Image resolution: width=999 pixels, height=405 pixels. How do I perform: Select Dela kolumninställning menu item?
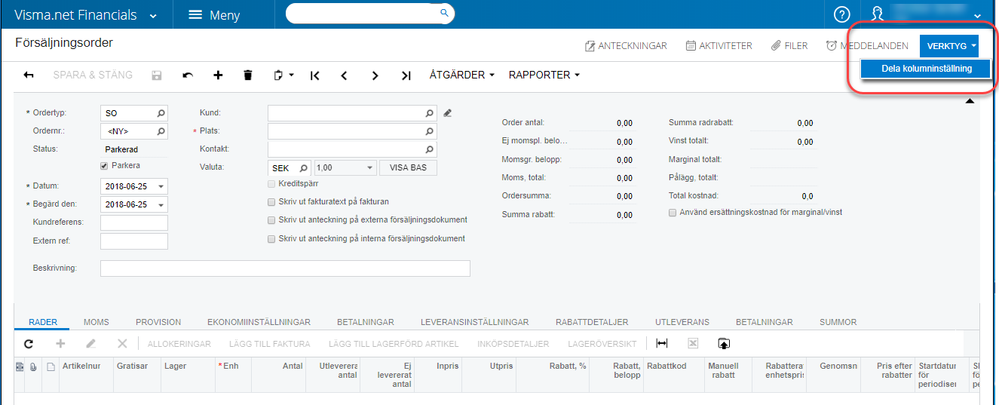pos(926,69)
